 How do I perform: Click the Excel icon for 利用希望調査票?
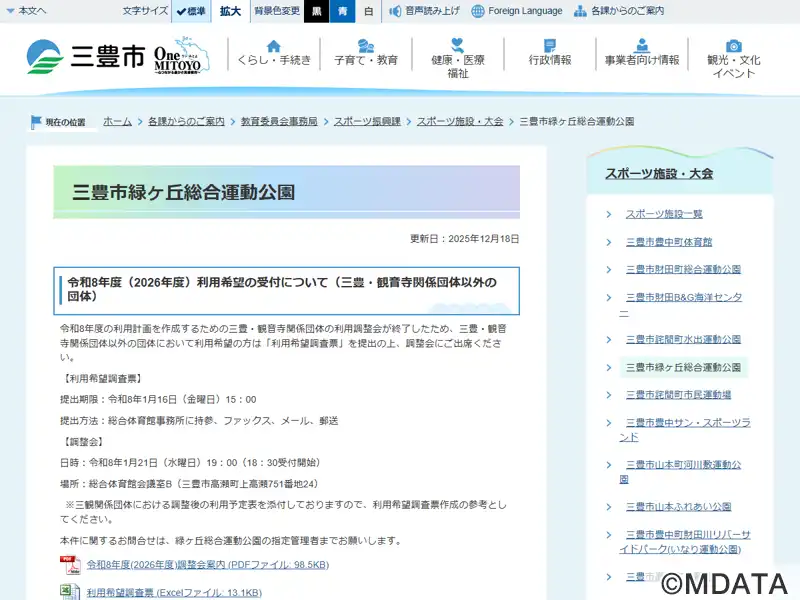click(72, 592)
